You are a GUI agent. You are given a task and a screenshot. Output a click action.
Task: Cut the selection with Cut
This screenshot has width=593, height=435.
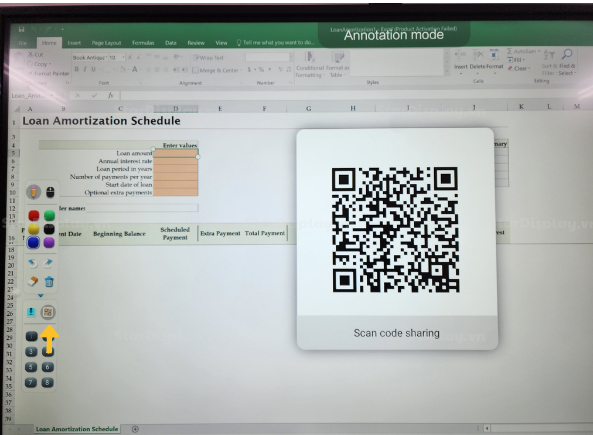click(x=36, y=54)
